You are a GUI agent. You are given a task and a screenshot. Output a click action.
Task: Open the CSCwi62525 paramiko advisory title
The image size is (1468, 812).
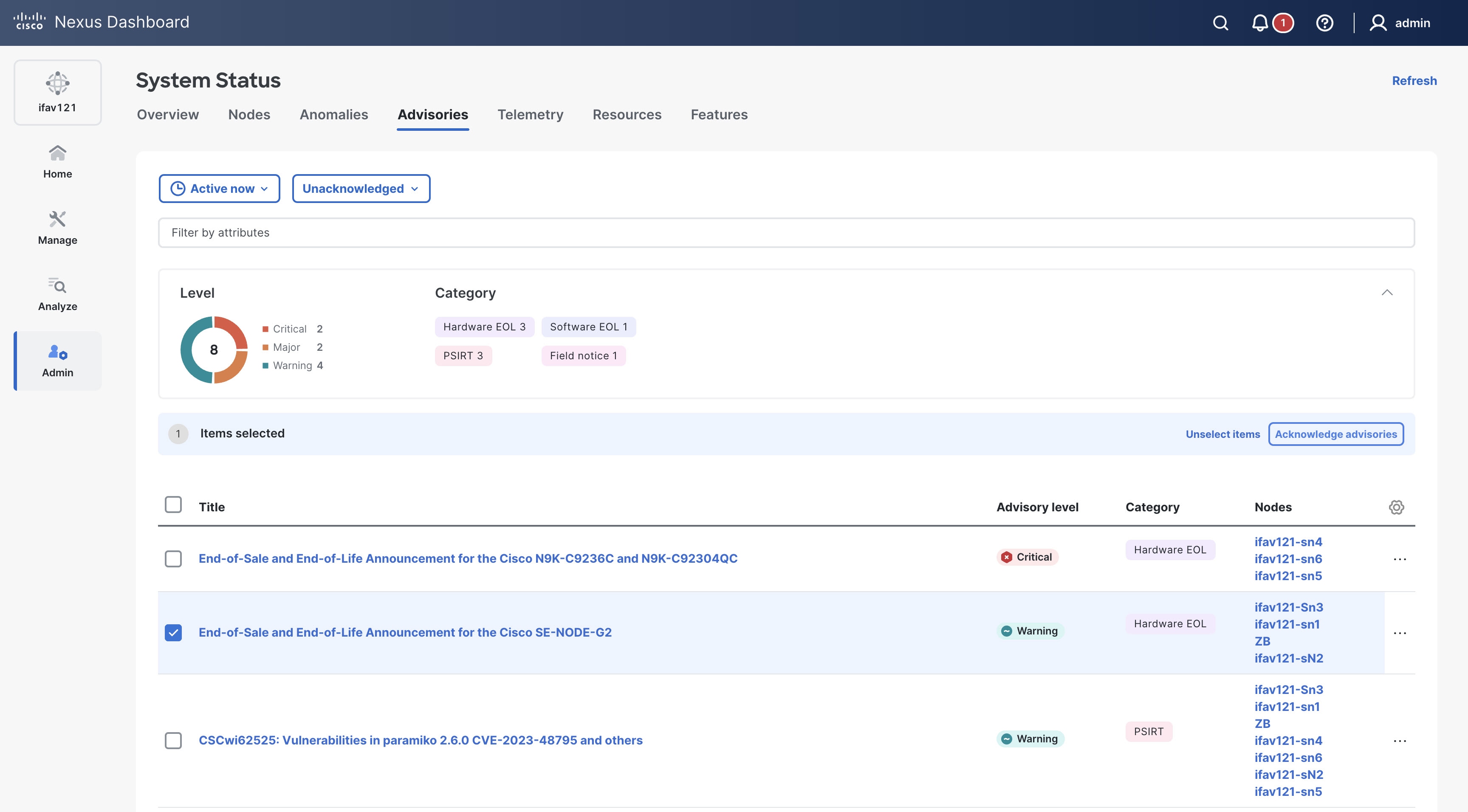point(421,740)
